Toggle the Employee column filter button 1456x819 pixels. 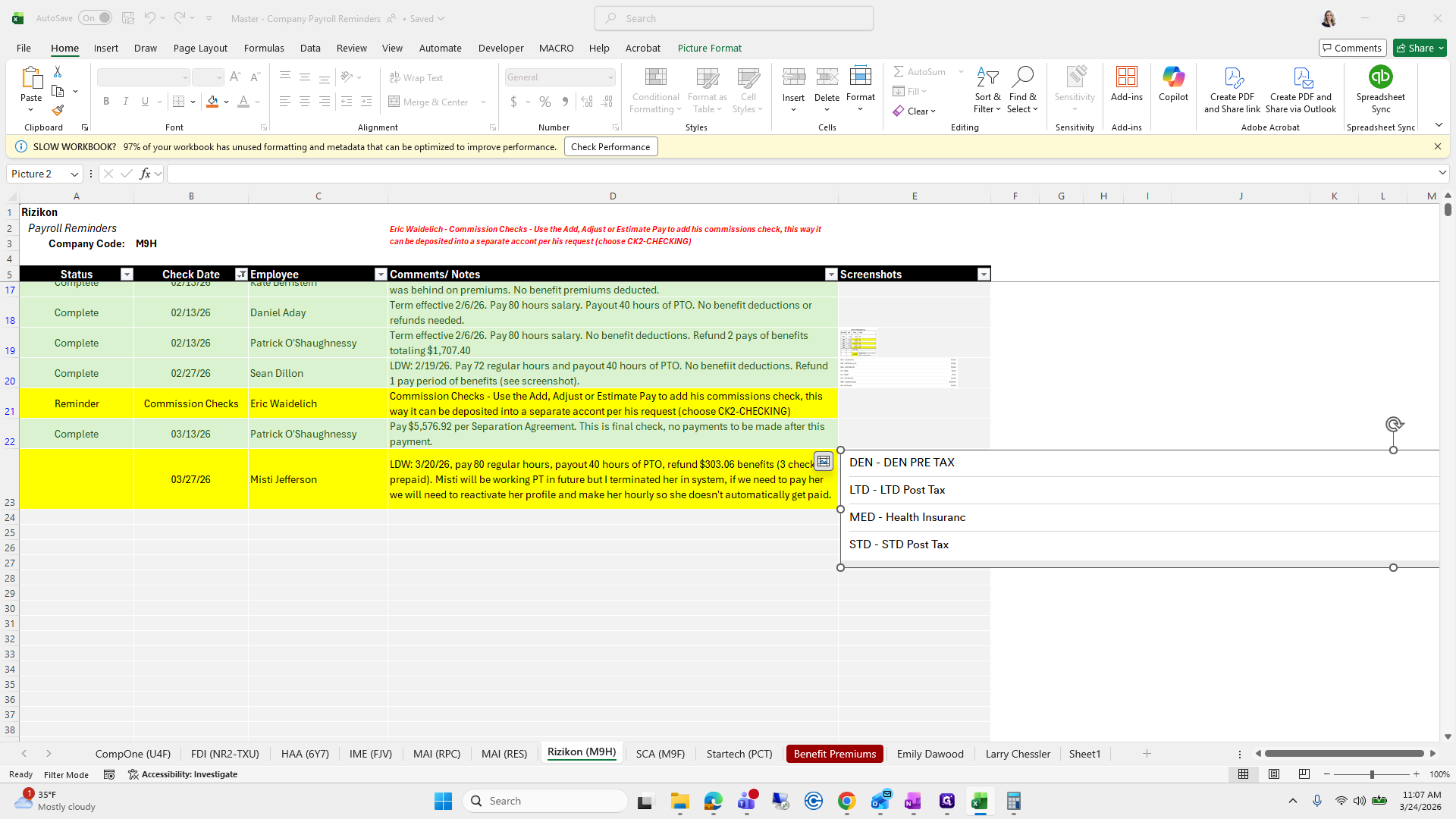[x=381, y=275]
